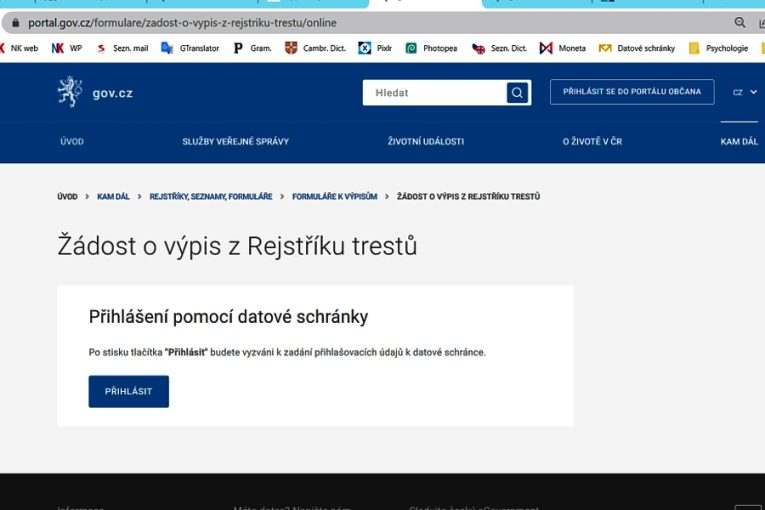The width and height of the screenshot is (765, 510).
Task: Select the O životě v ČR menu
Action: point(591,142)
